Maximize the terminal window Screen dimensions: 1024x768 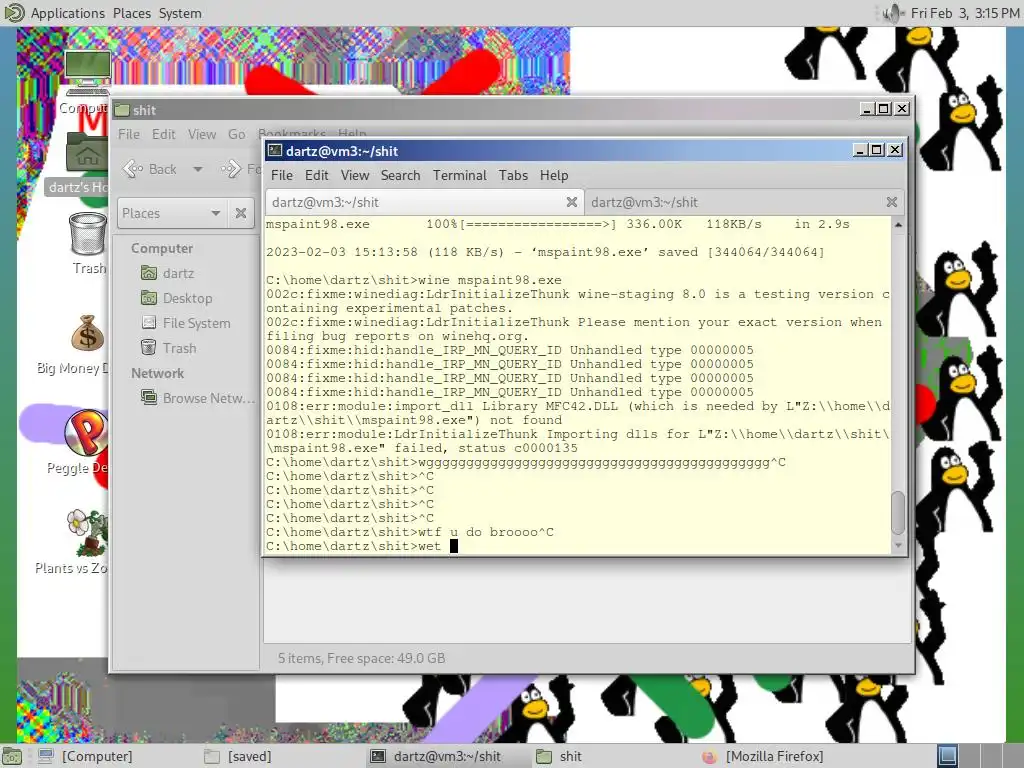(x=877, y=150)
